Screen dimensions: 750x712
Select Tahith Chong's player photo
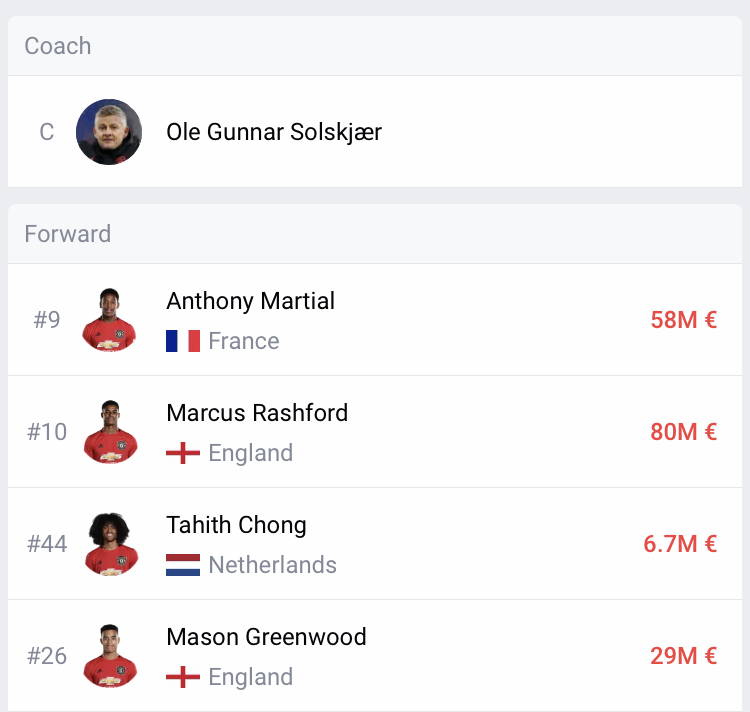tap(109, 544)
